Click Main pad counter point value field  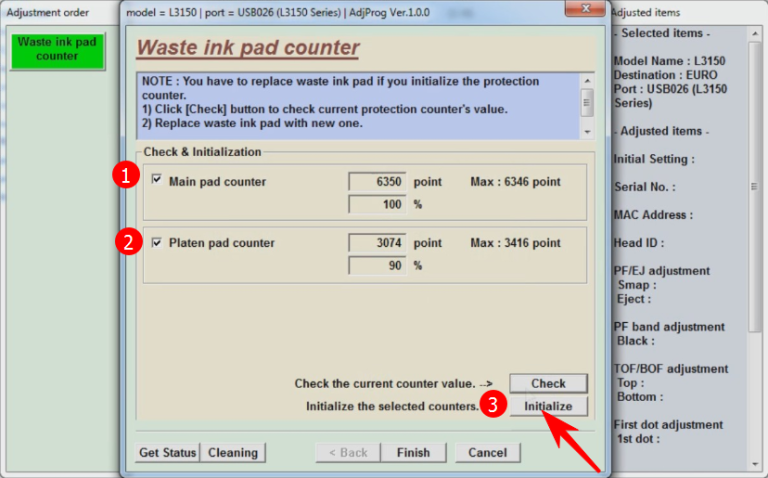click(x=377, y=182)
